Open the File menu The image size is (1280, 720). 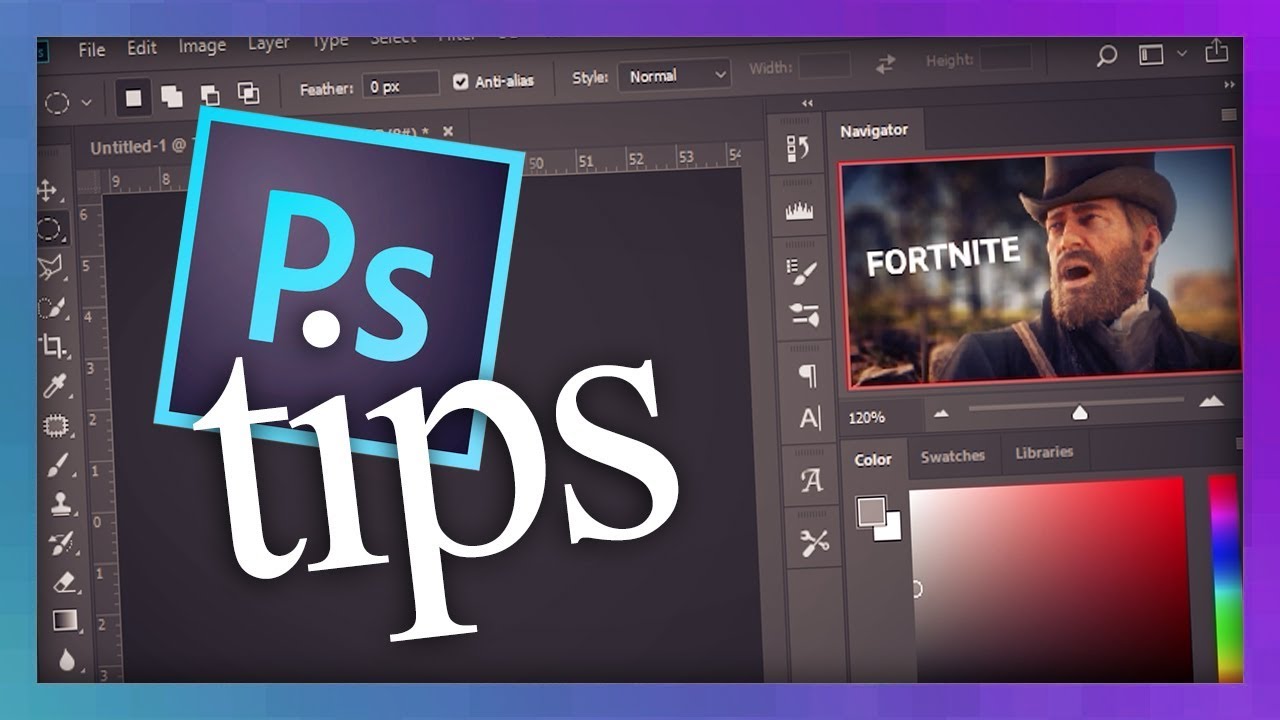click(91, 50)
